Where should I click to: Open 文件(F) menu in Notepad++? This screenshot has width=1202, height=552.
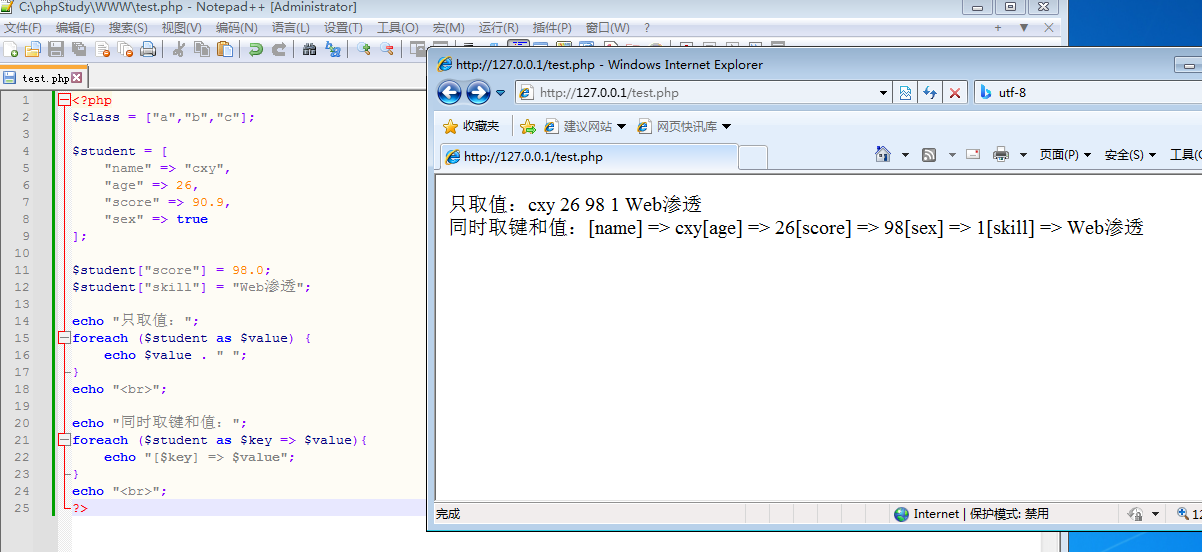[x=23, y=28]
